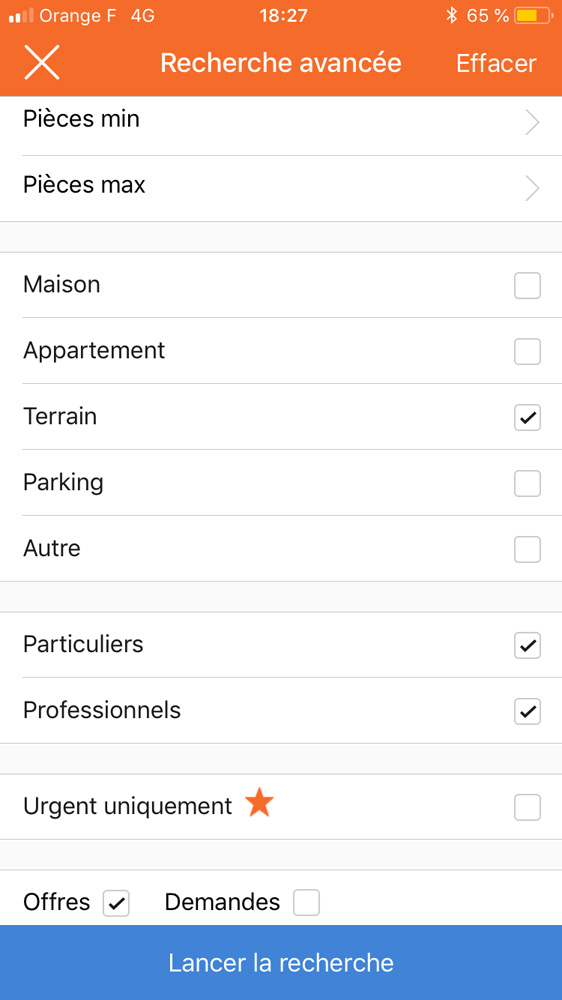Tap the cellular signal bars icon
The height and width of the screenshot is (1000, 562).
point(20,16)
